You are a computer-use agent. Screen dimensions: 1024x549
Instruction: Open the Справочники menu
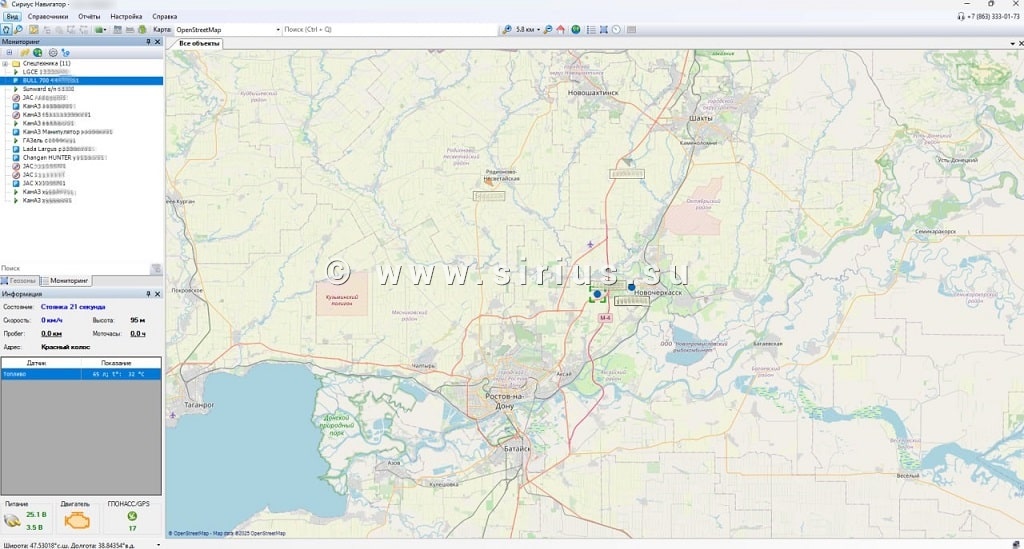[48, 17]
